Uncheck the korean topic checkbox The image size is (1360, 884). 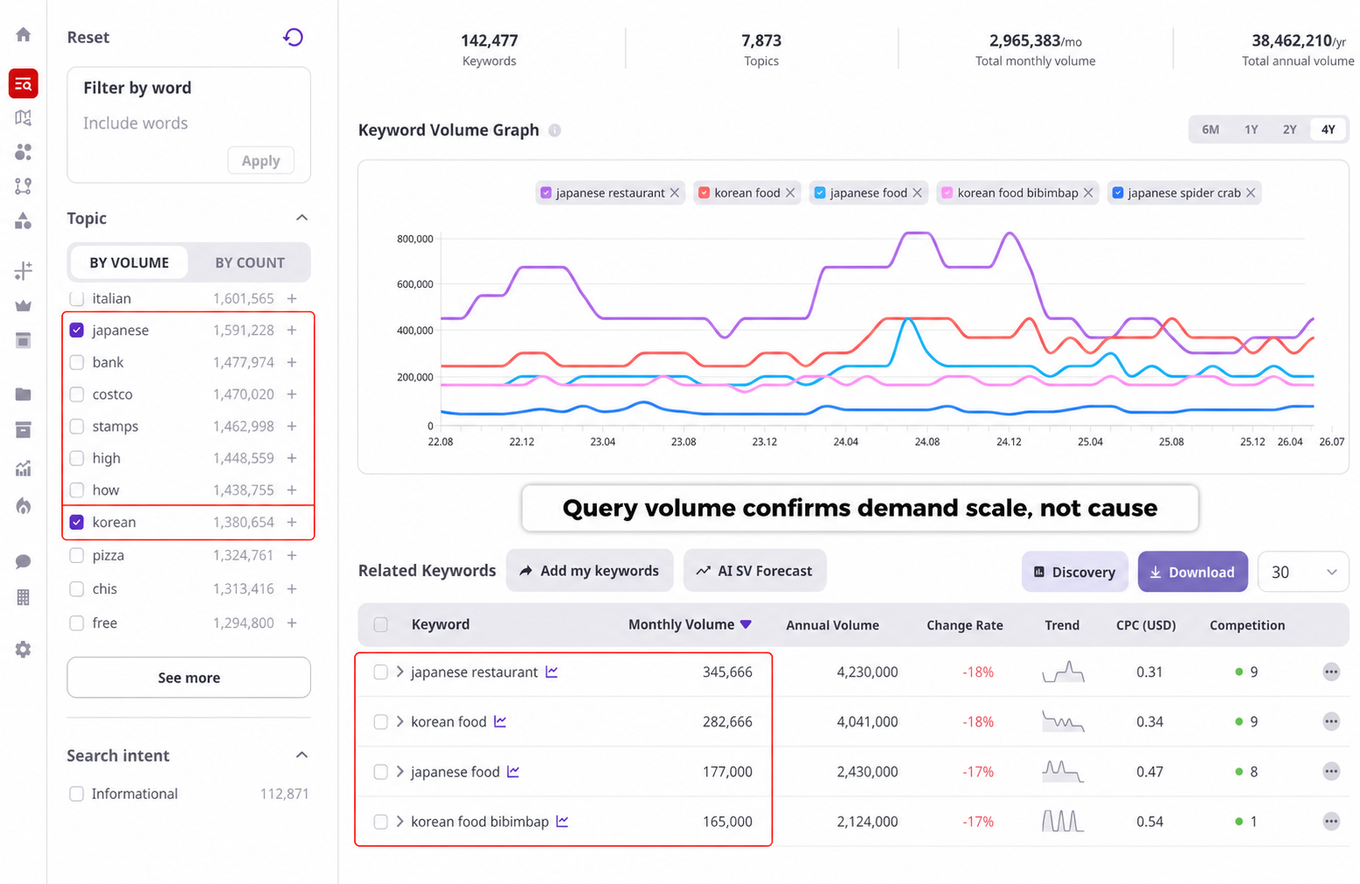[x=77, y=522]
